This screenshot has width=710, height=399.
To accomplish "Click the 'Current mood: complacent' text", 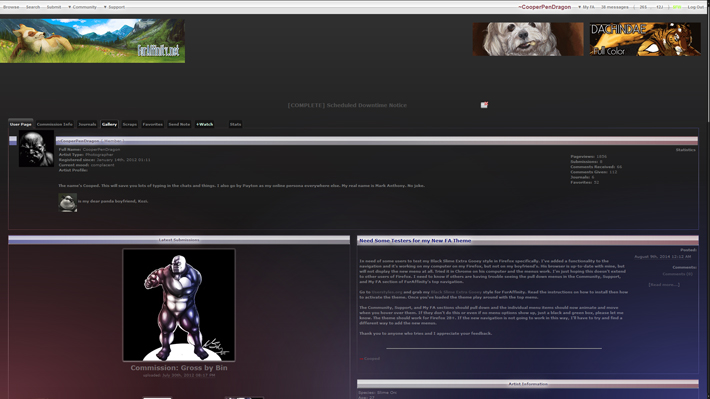I will point(86,165).
